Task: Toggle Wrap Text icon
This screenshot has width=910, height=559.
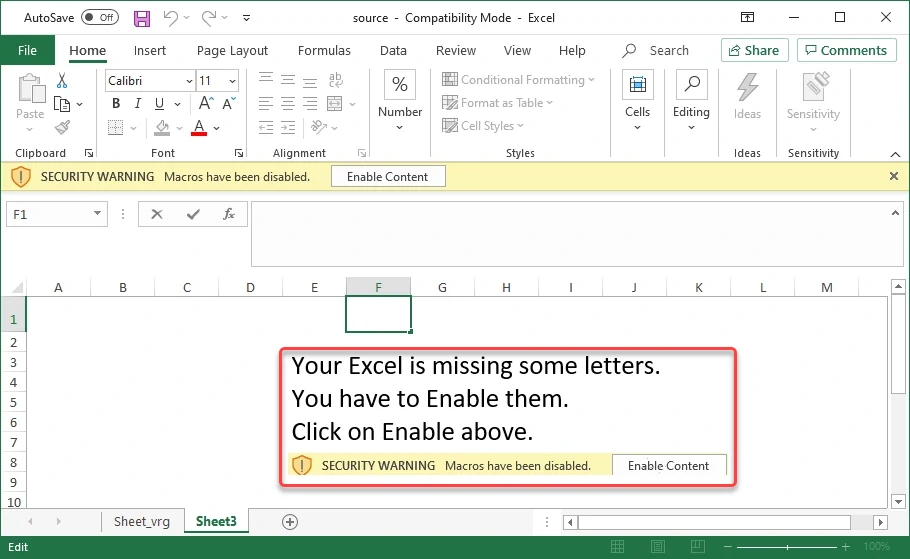Action: pyautogui.click(x=335, y=80)
